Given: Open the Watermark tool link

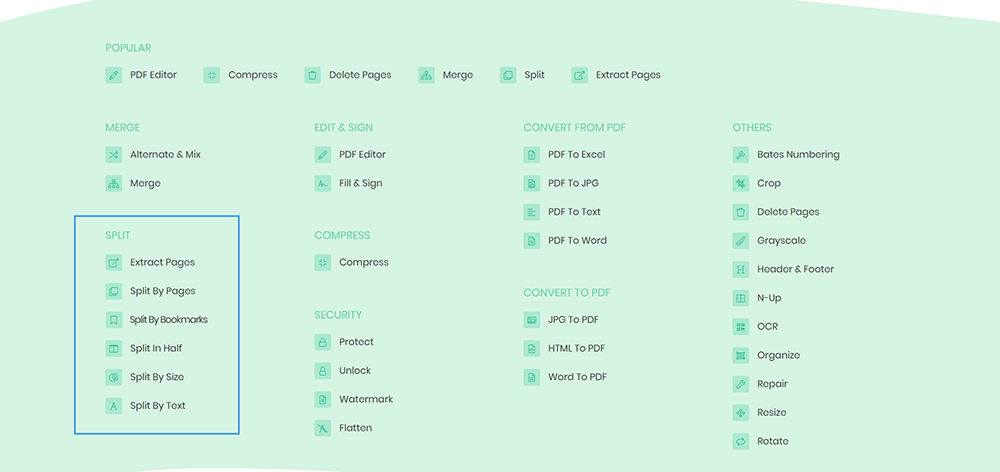Looking at the screenshot, I should (x=366, y=399).
